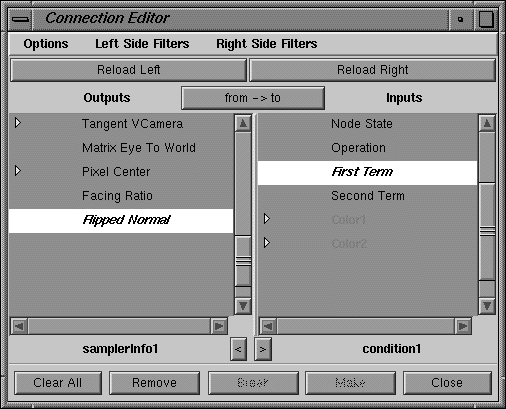
Task: Open the Options menu
Action: point(46,44)
